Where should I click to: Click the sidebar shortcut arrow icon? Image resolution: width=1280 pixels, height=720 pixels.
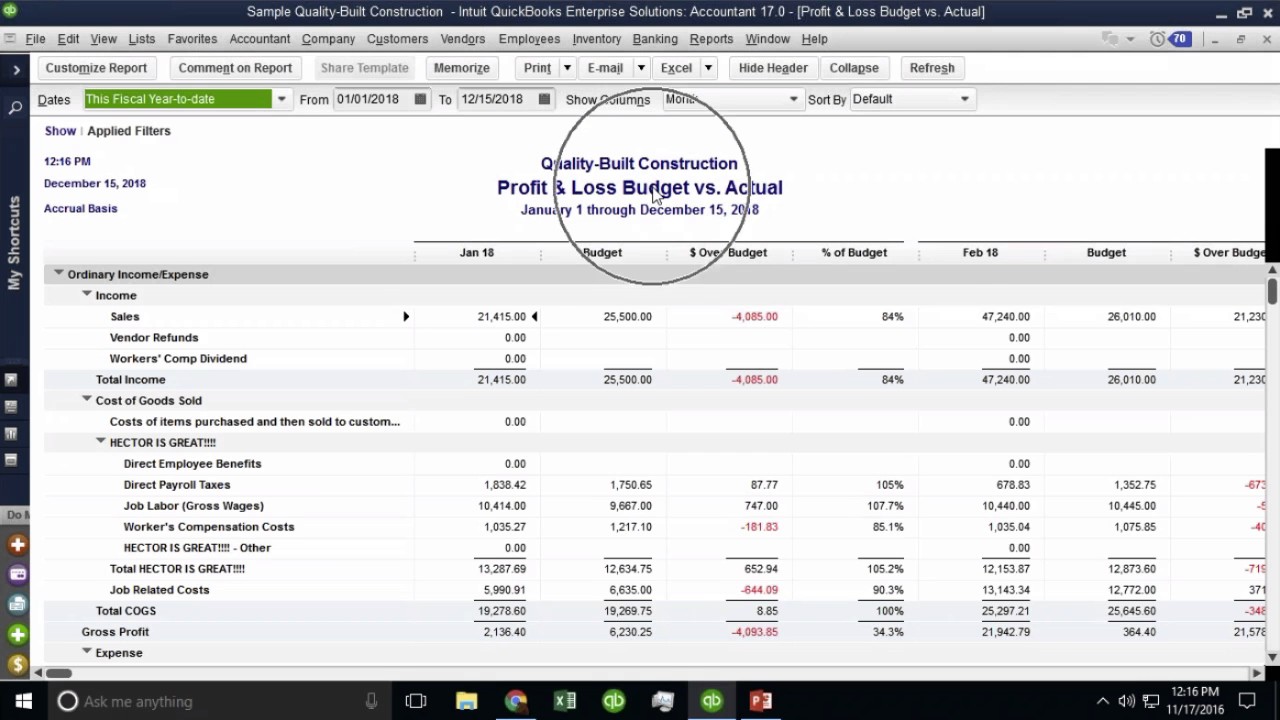pyautogui.click(x=11, y=380)
